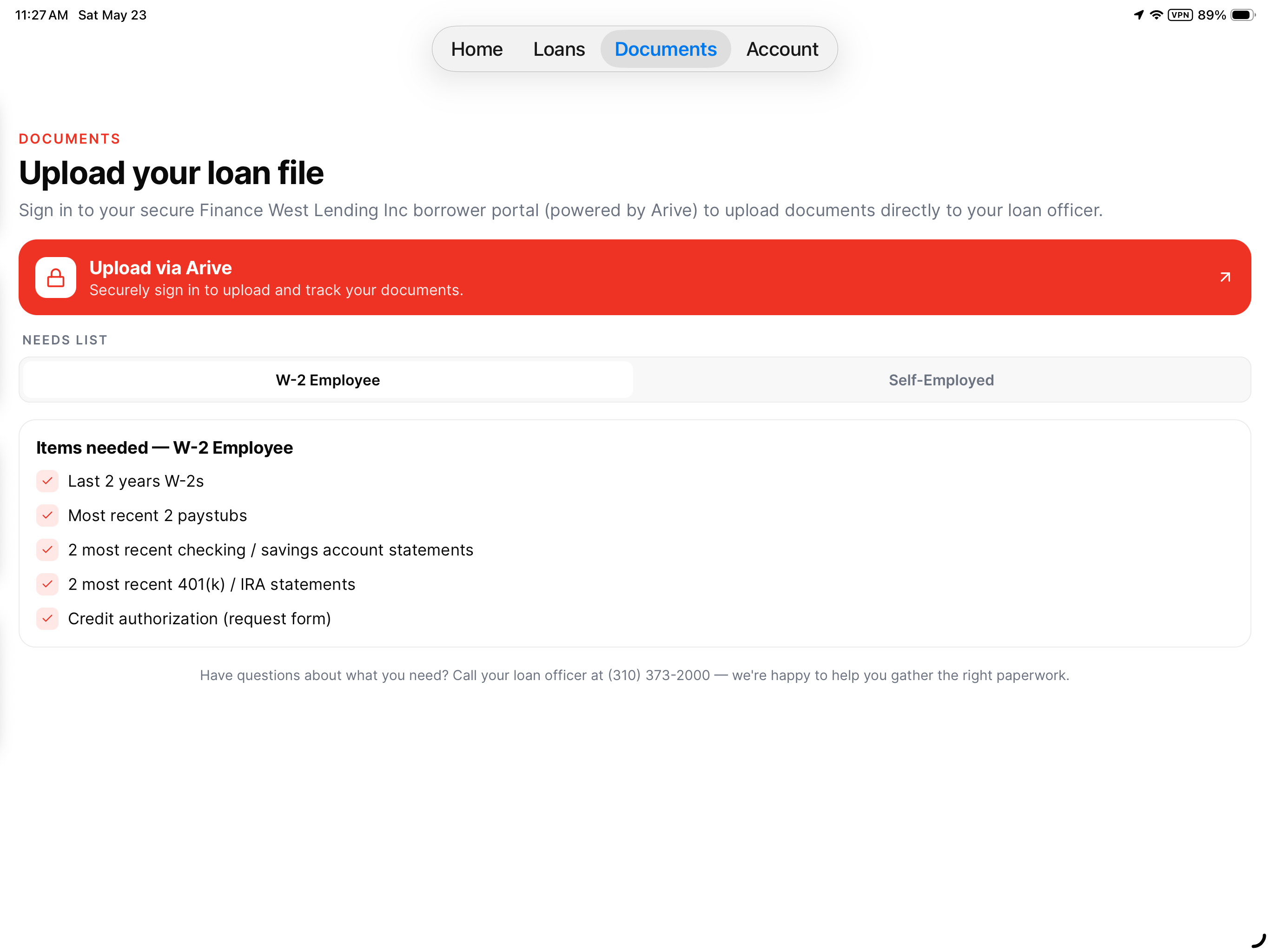1270x952 pixels.
Task: Toggle the Most recent 2 paystubs checkbox
Action: tap(48, 516)
